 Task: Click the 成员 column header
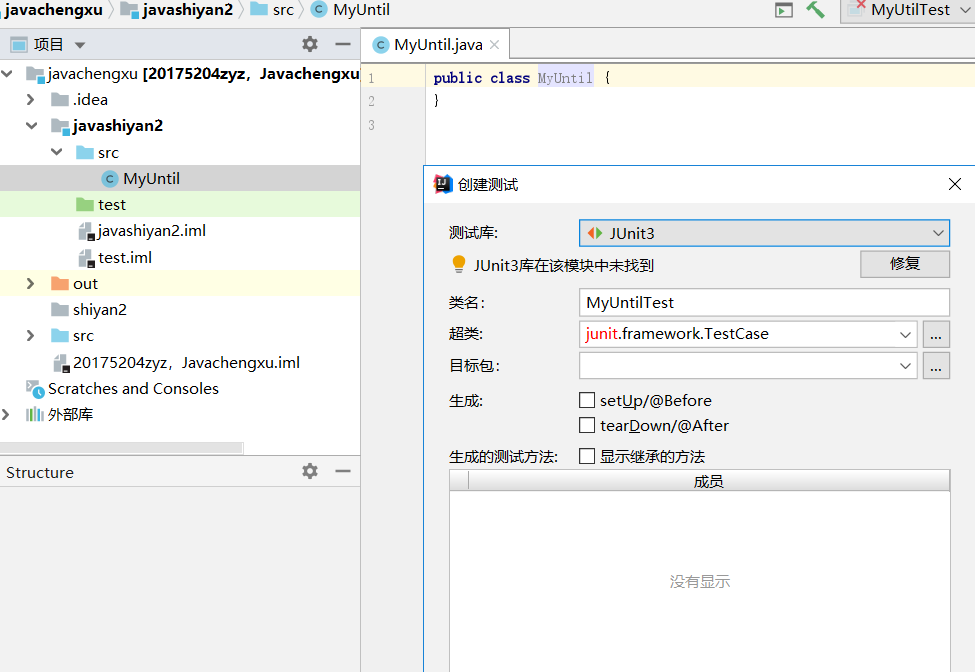coord(709,481)
